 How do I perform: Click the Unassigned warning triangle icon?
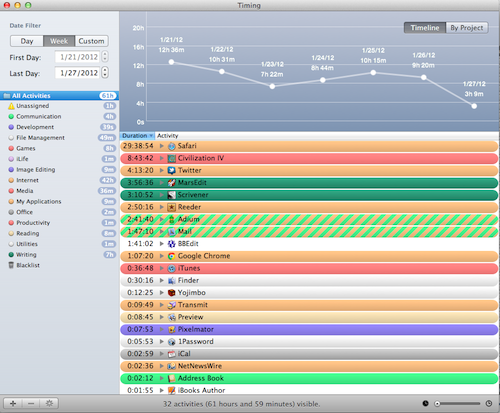tap(11, 106)
